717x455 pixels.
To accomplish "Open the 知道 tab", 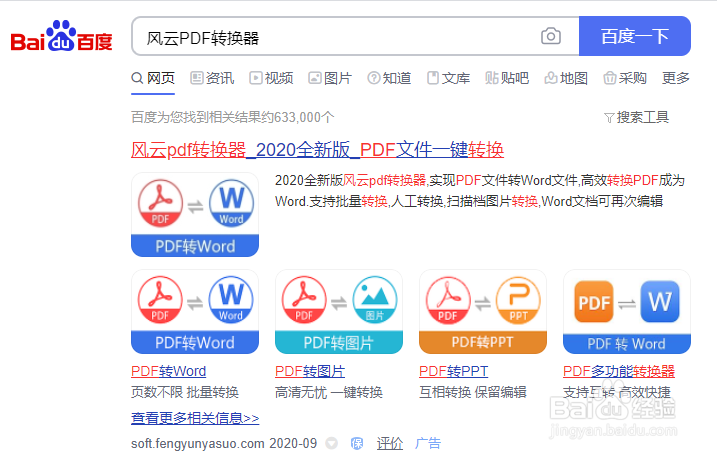I will coord(389,78).
